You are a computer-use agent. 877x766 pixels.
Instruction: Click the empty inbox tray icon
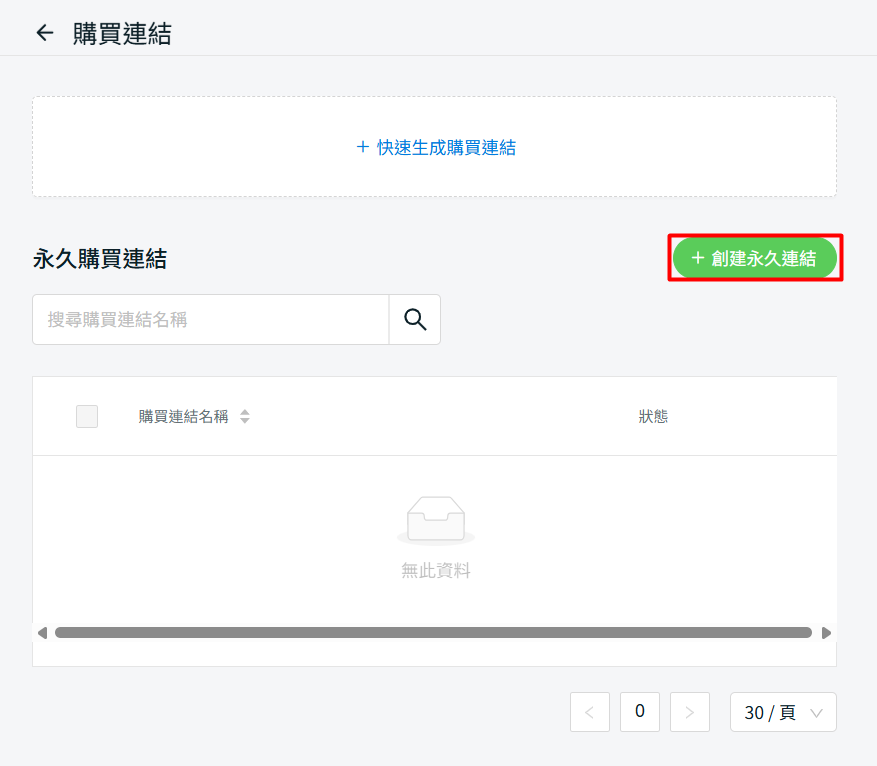point(435,520)
